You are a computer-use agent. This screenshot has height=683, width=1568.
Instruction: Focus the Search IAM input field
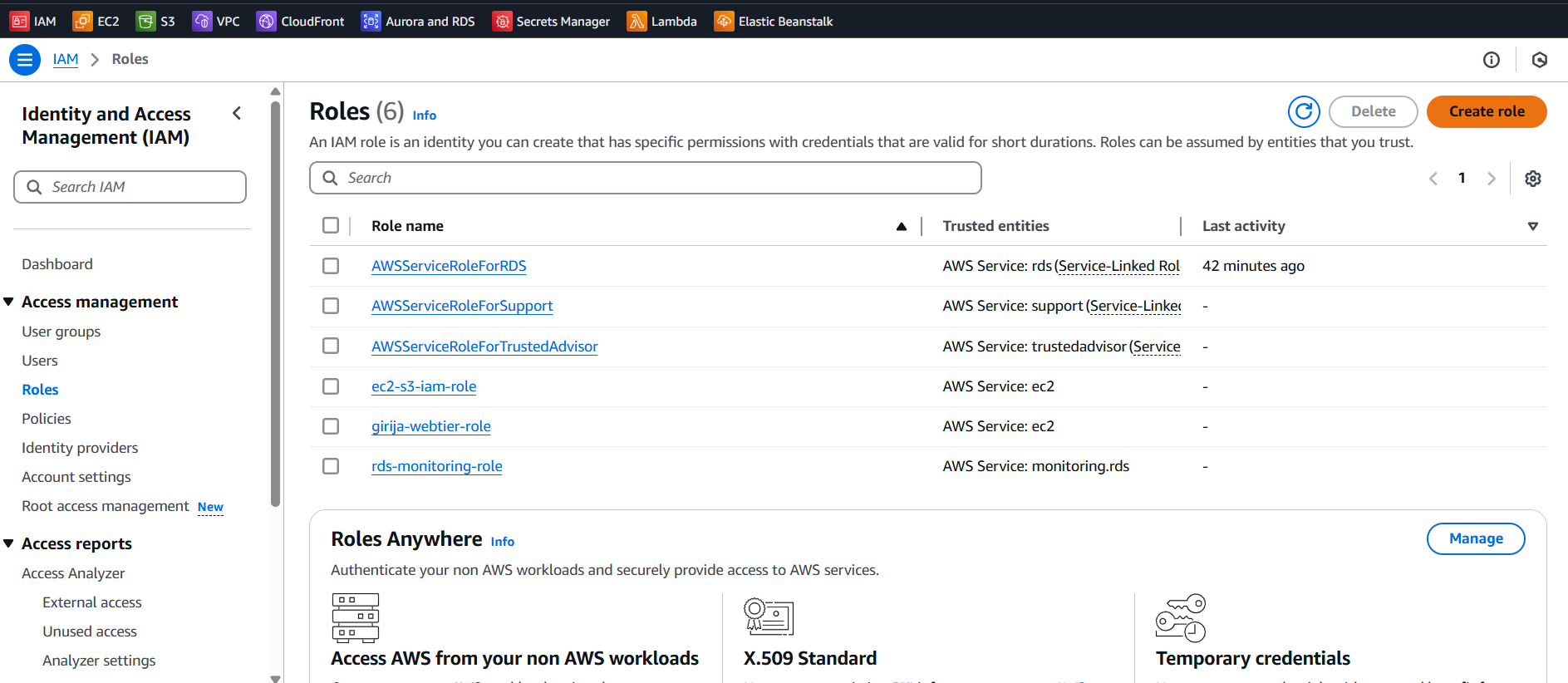point(130,187)
